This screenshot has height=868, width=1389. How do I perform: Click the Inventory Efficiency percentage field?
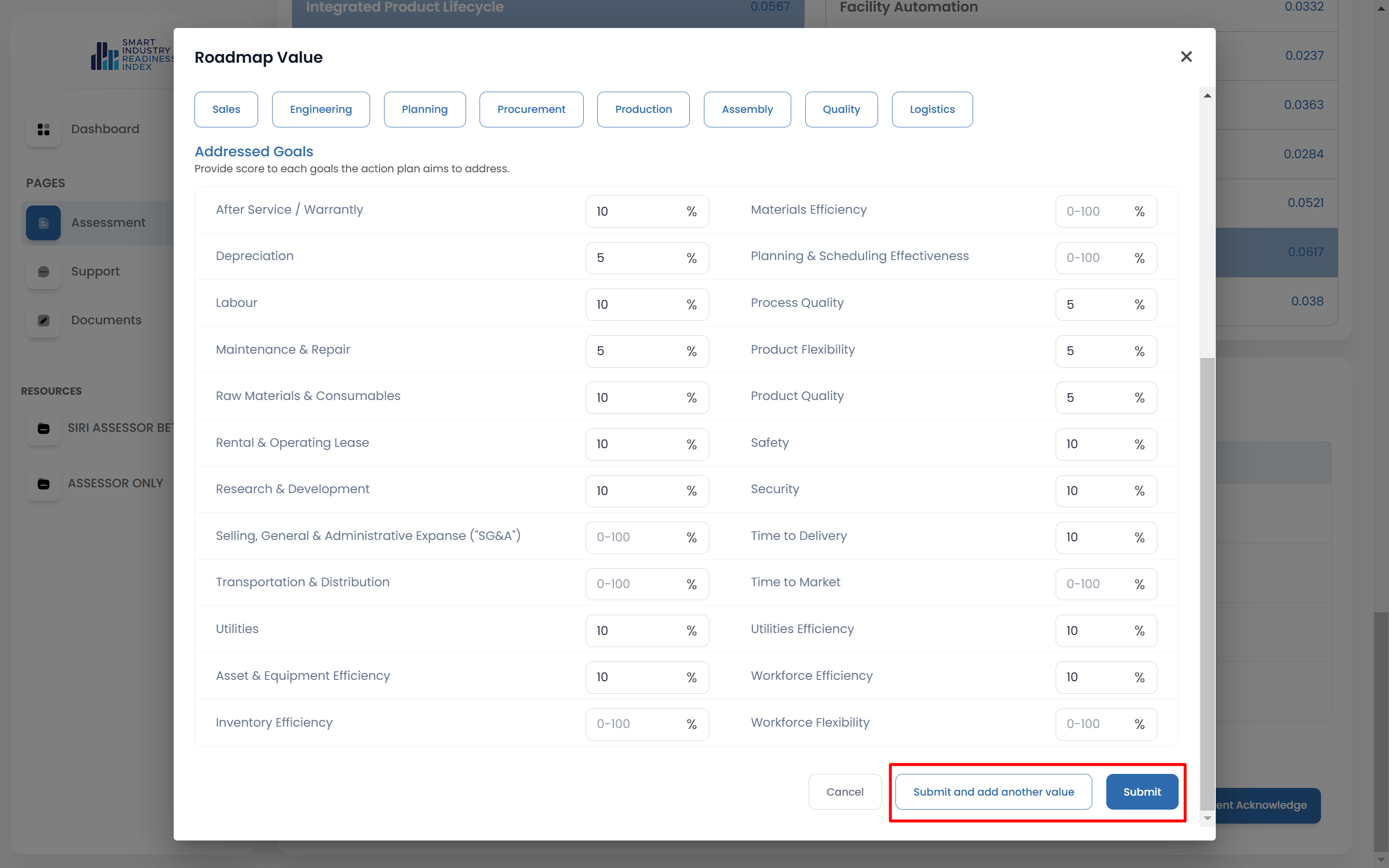point(634,724)
